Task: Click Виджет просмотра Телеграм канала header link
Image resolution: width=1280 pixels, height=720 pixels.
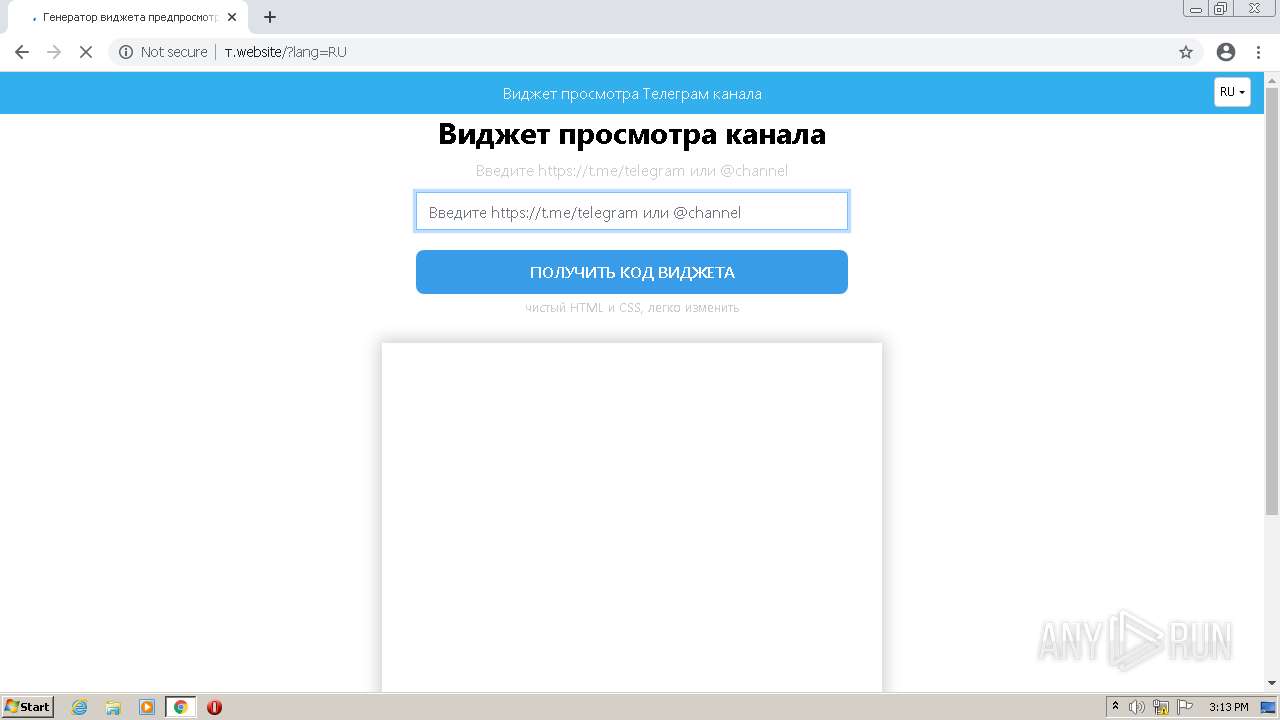Action: [x=632, y=94]
